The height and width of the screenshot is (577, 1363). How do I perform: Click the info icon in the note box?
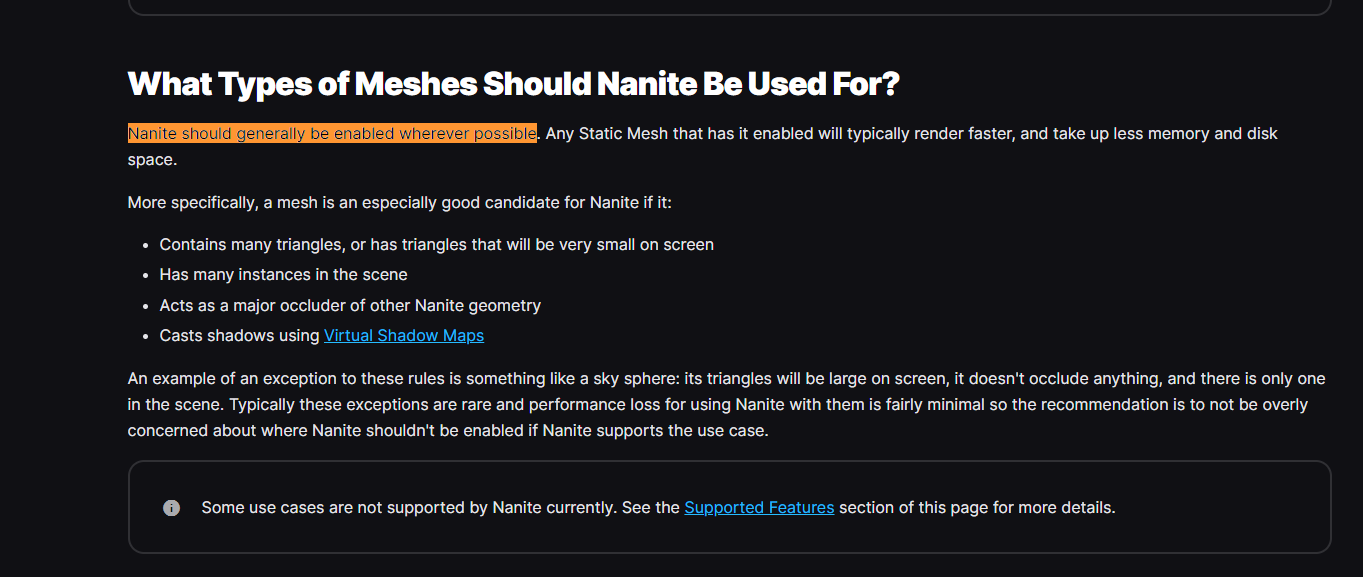click(171, 508)
